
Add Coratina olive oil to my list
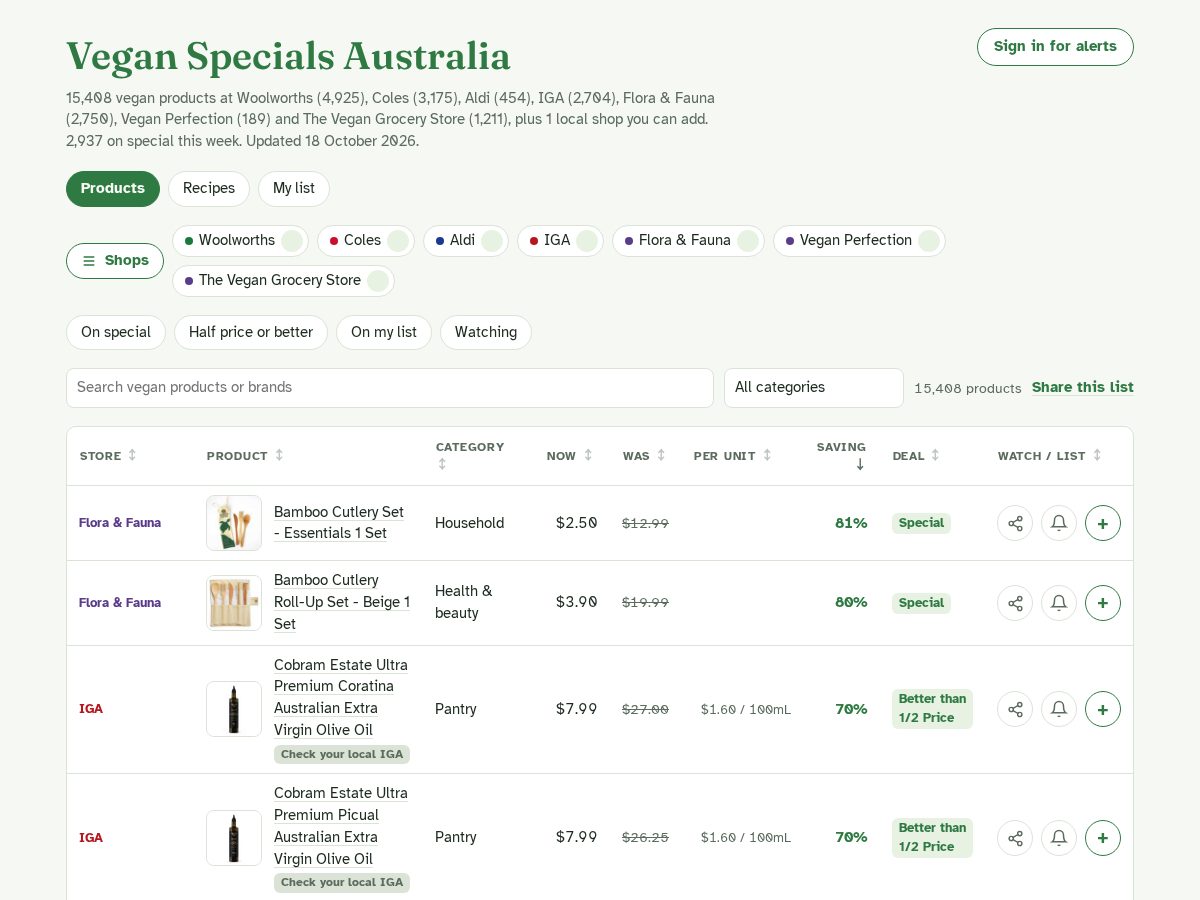1103,709
